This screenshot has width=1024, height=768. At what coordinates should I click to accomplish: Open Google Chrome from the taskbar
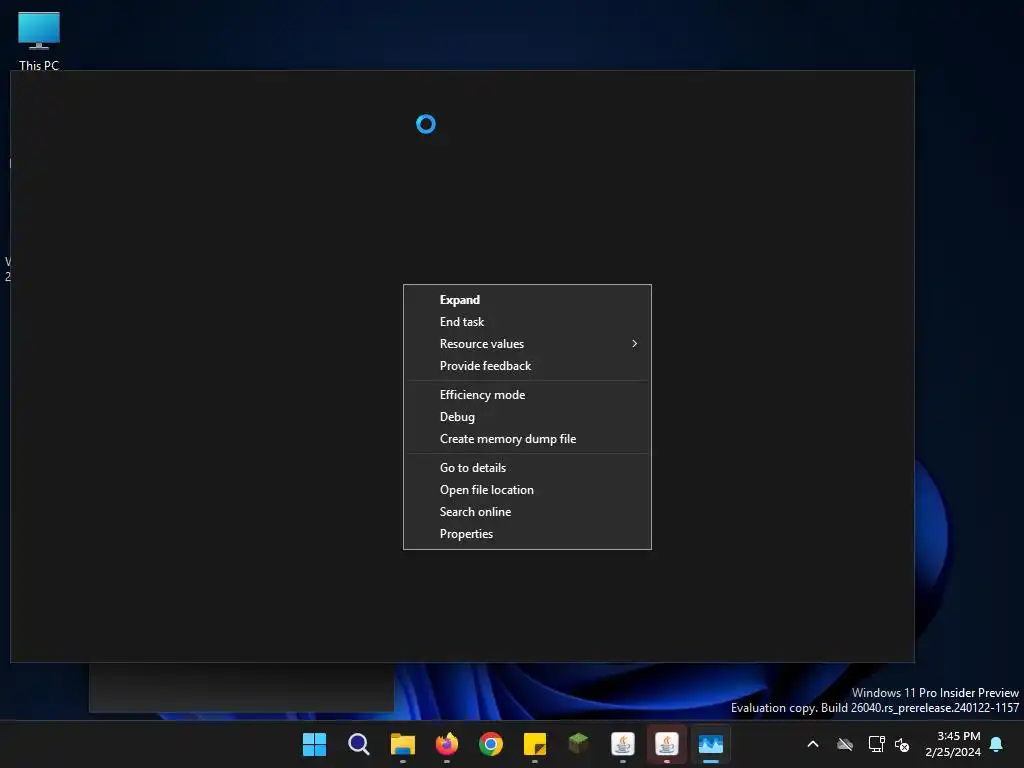point(490,744)
